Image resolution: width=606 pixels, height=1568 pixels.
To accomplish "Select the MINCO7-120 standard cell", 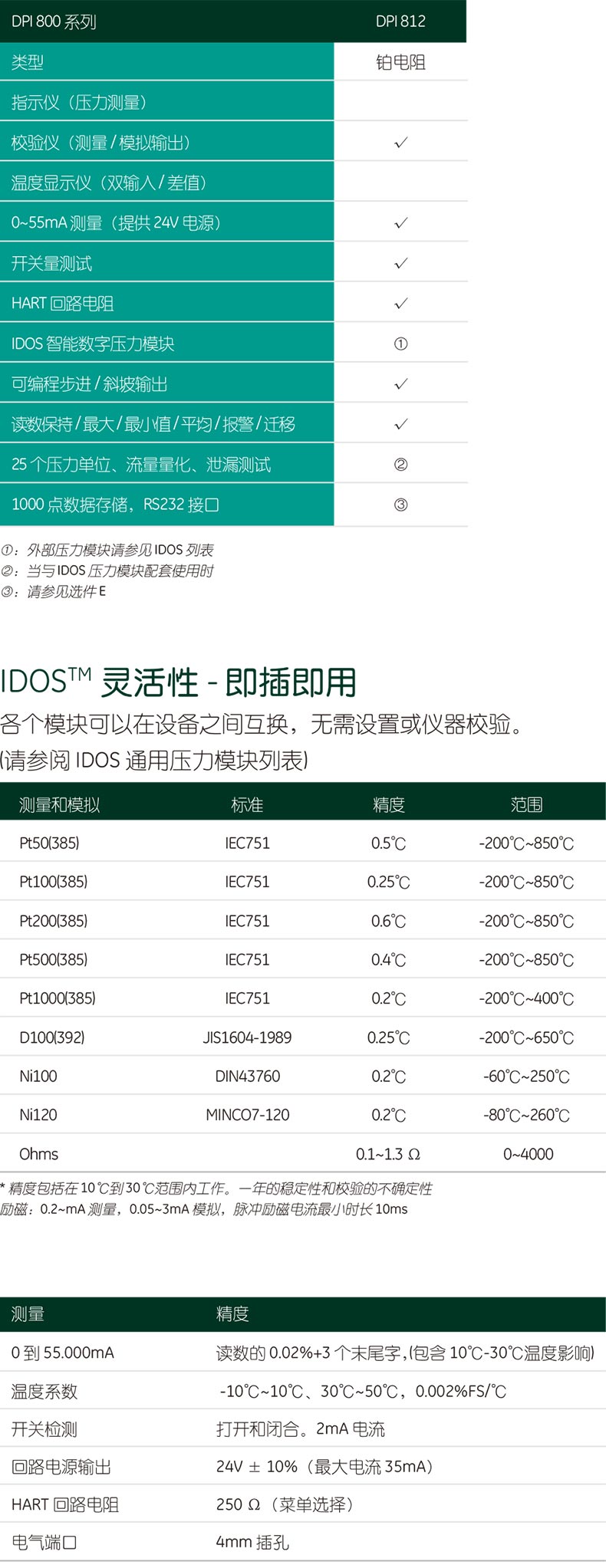I will 247,1115.
